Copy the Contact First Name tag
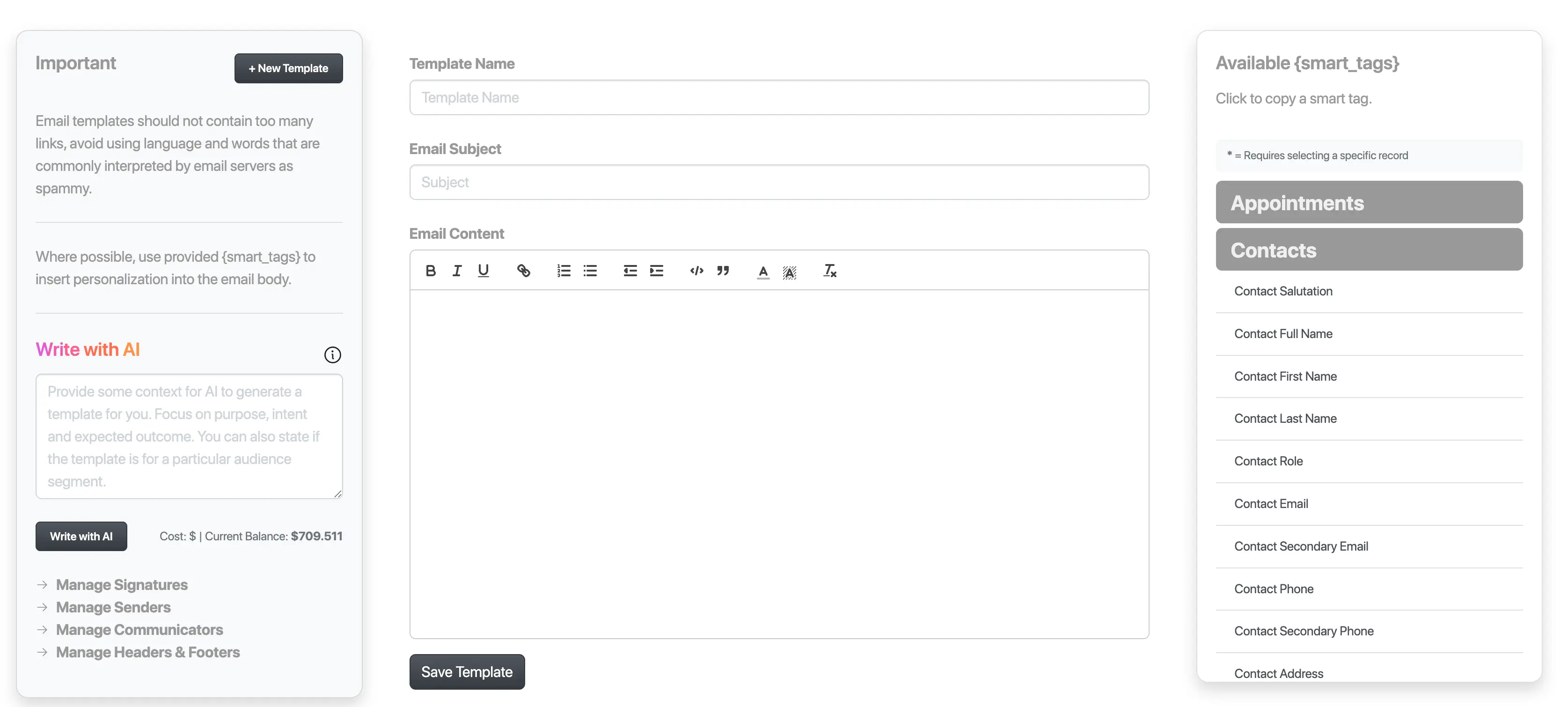This screenshot has width=1568, height=707. click(1369, 377)
